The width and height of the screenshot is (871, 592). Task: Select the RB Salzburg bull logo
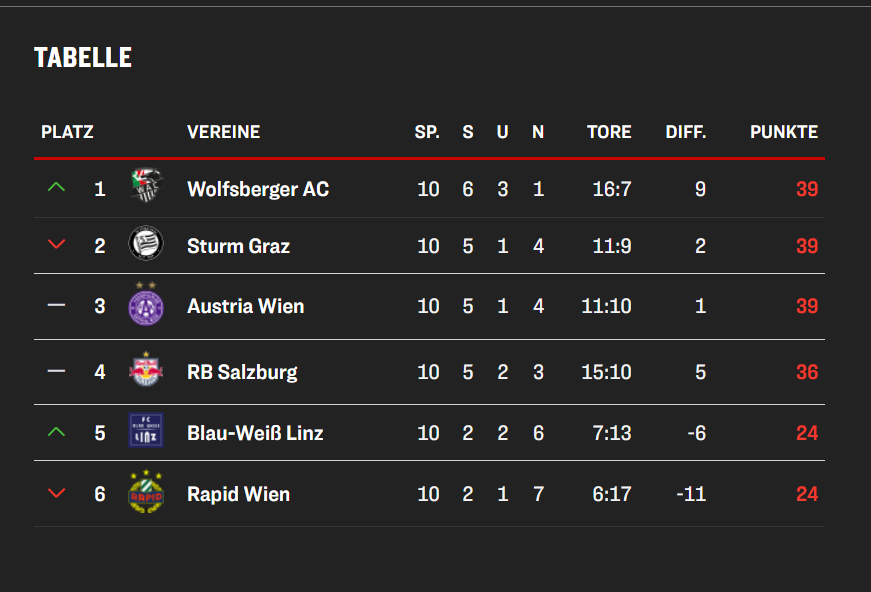click(146, 369)
